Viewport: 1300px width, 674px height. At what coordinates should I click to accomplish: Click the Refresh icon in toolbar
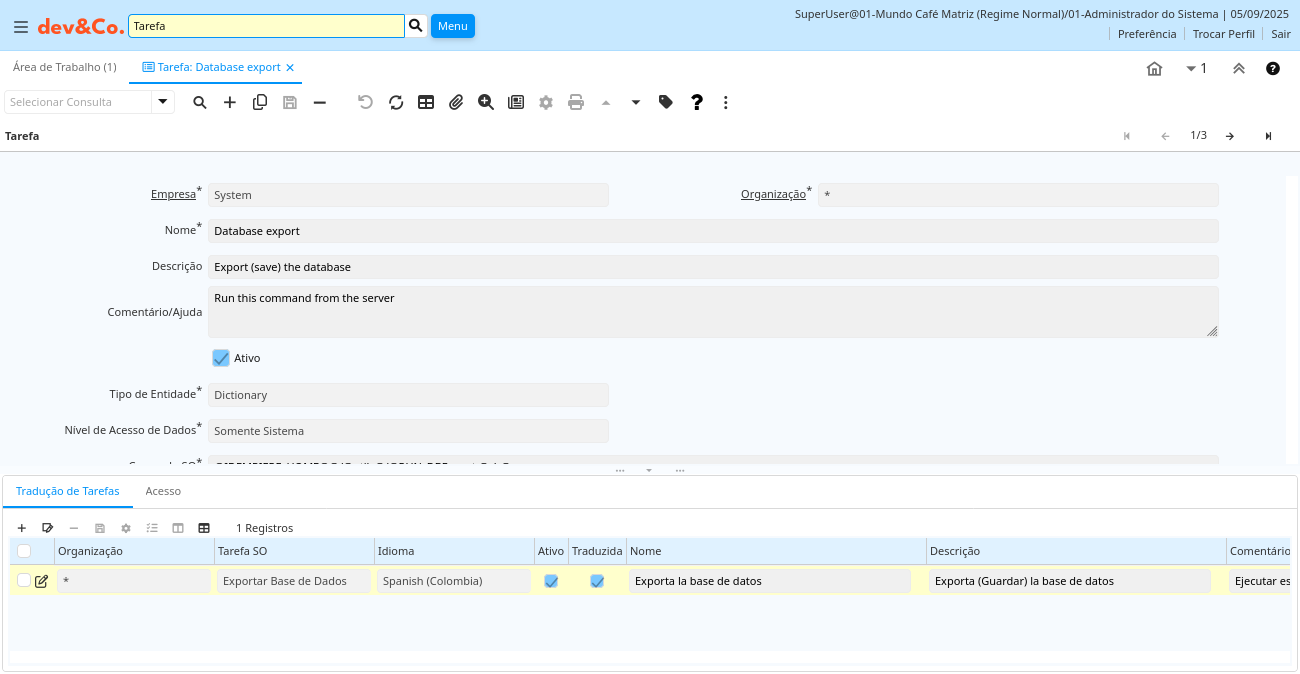(396, 102)
